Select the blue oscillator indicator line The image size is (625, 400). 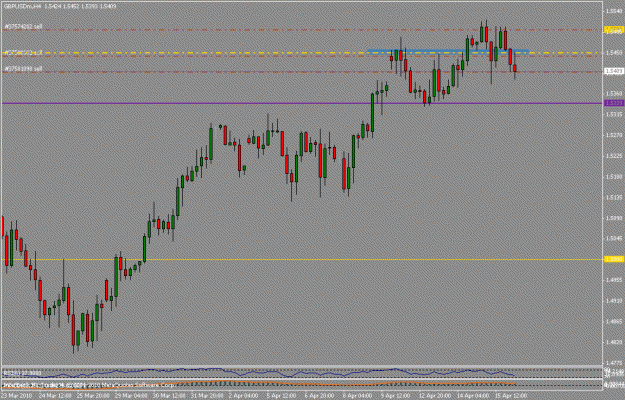pyautogui.click(x=259, y=373)
